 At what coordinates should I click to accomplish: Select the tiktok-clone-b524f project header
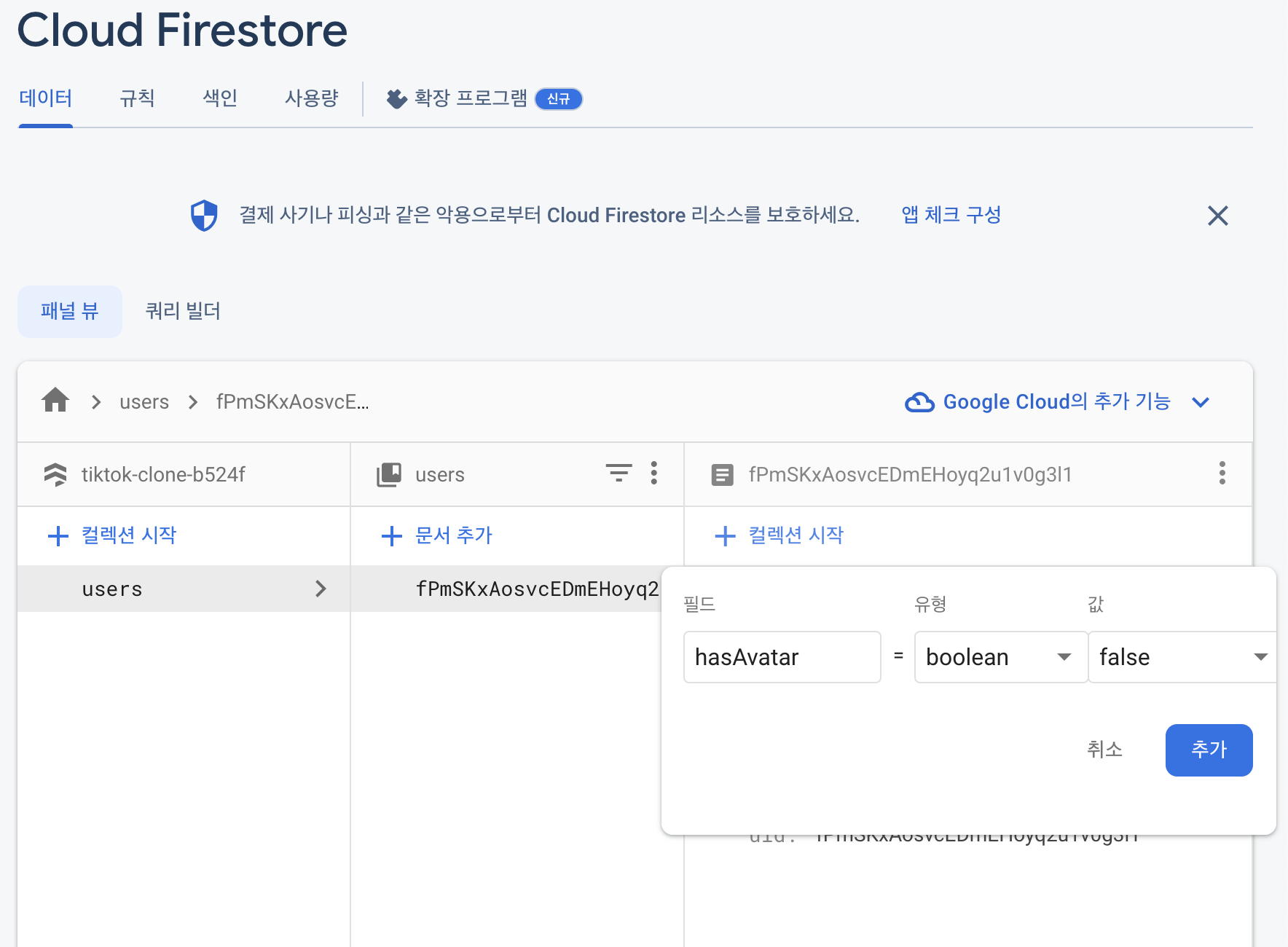[163, 475]
